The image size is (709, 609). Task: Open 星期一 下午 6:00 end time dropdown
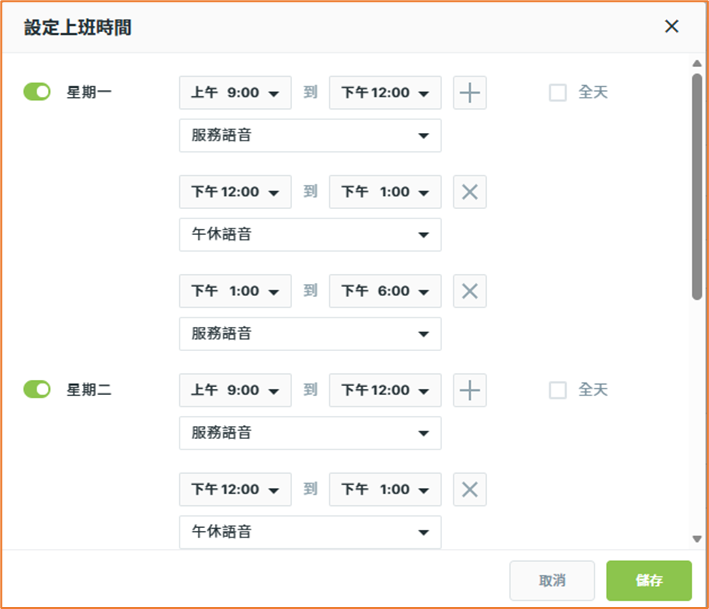pyautogui.click(x=385, y=292)
